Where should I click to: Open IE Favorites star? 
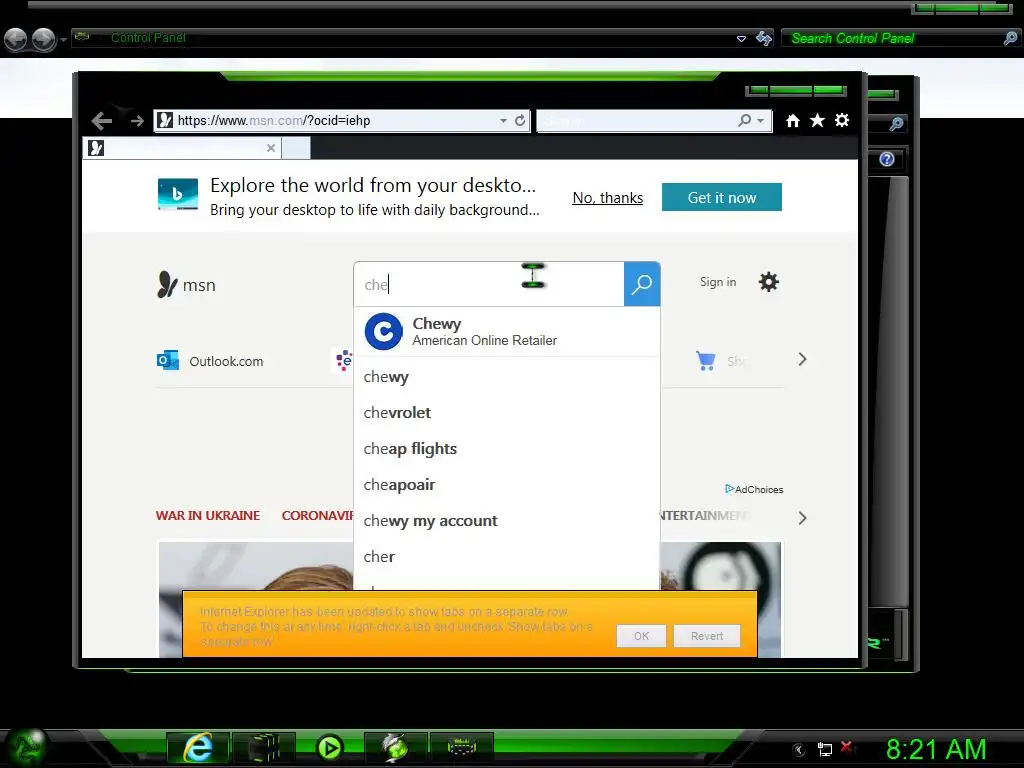click(x=818, y=120)
